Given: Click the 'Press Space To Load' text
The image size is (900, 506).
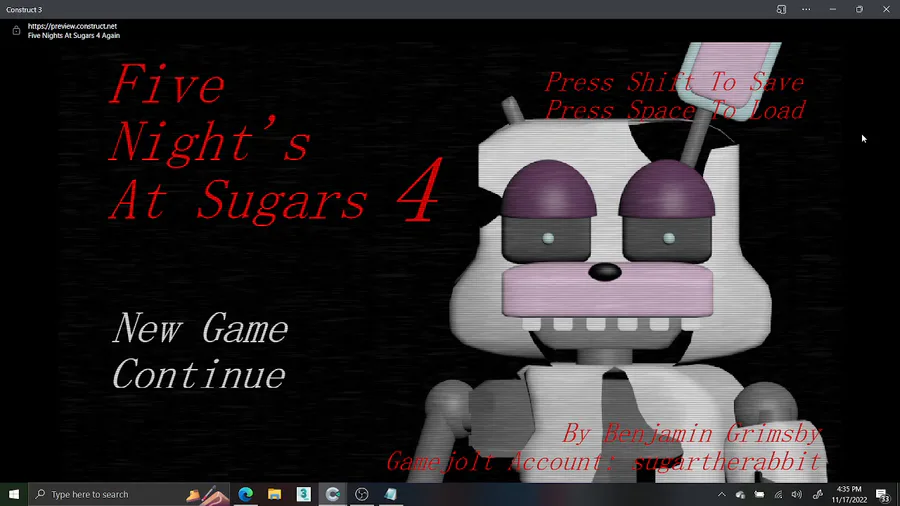Looking at the screenshot, I should 676,110.
